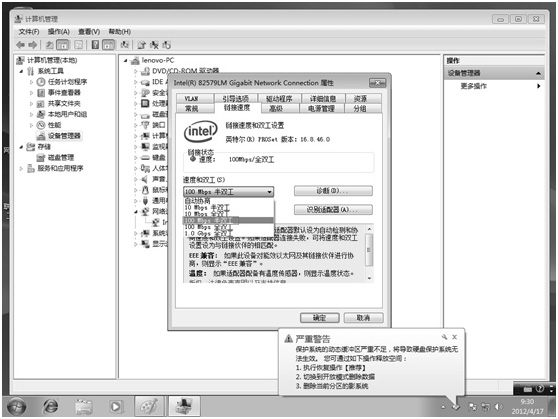558x419 pixels.
Task: Open the 速度和双工 dropdown arrow
Action: 269,192
